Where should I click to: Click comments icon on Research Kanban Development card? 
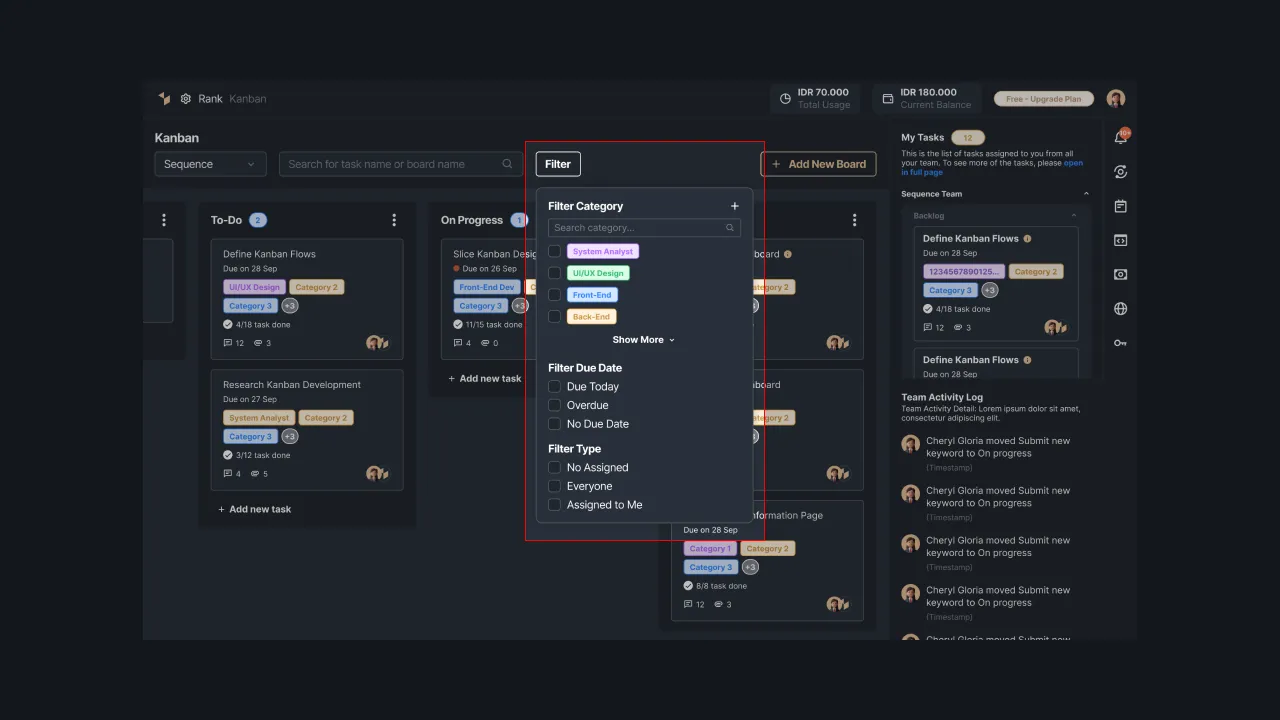[228, 474]
